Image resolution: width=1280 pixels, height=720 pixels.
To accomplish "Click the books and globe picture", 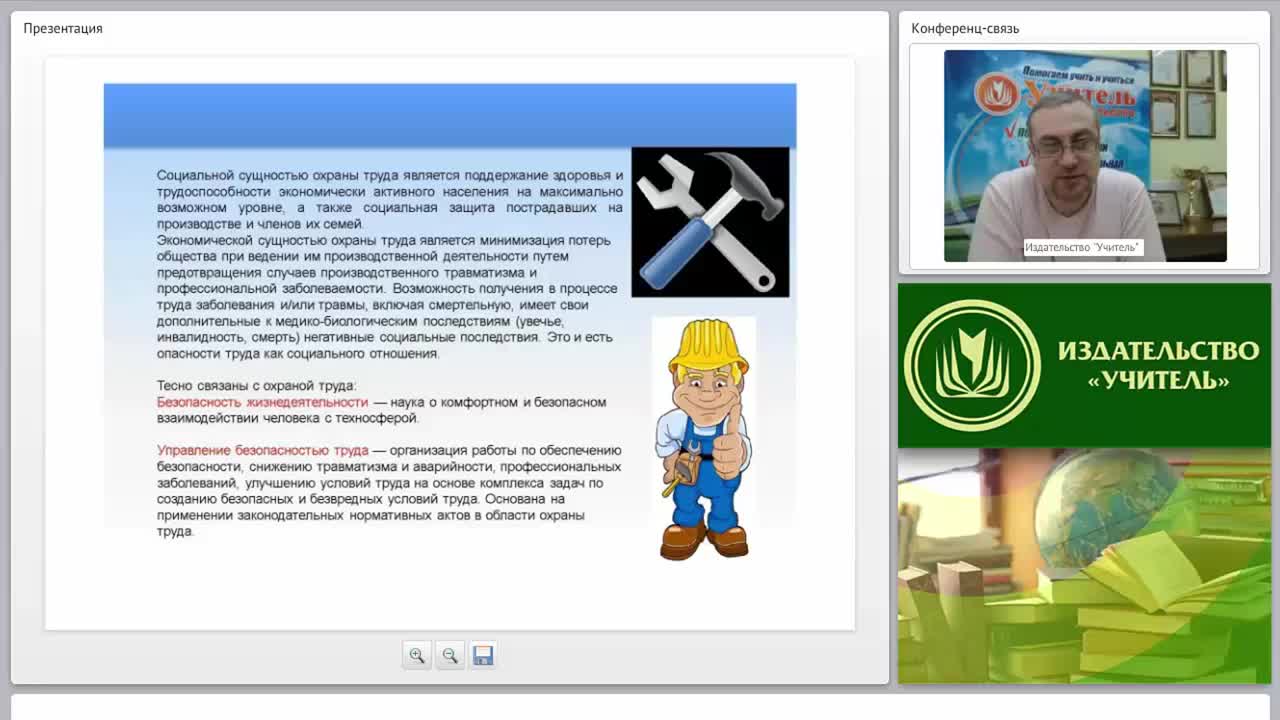I will click(x=1084, y=566).
